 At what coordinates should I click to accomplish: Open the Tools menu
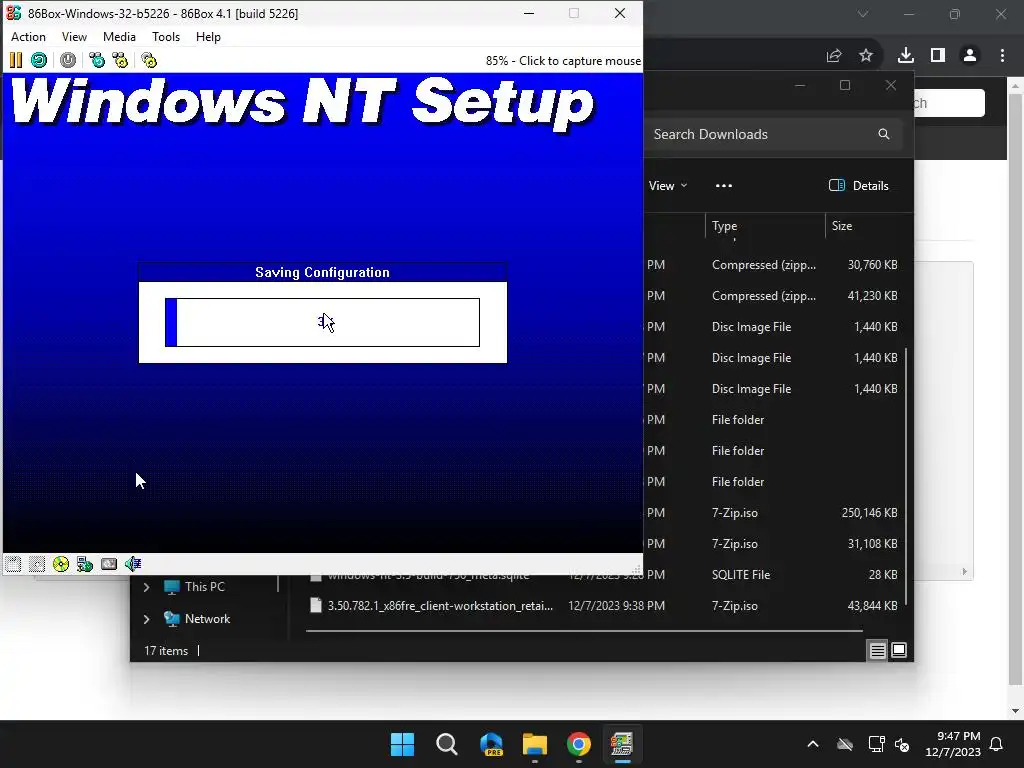166,37
